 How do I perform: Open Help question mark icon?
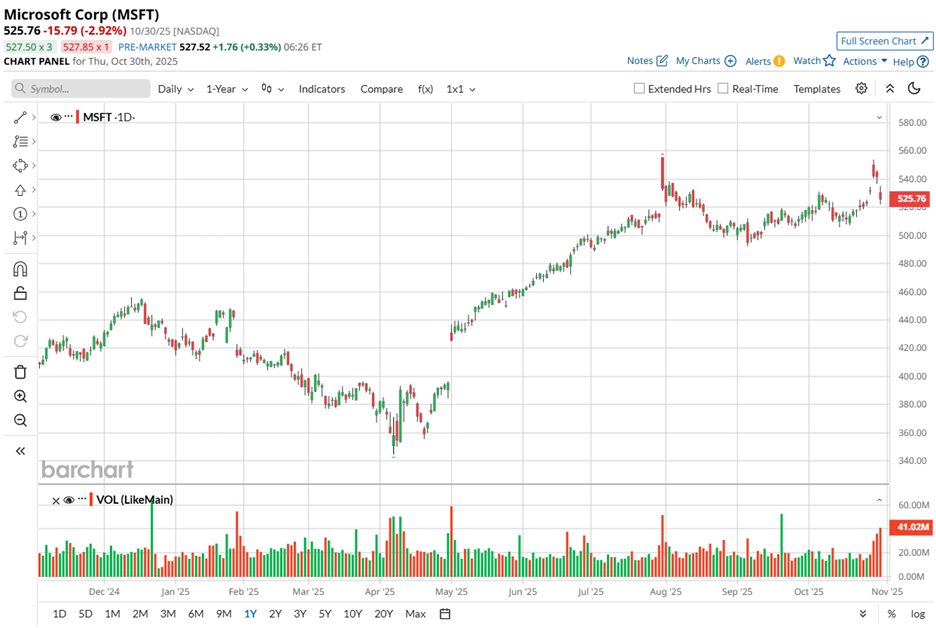coord(923,61)
